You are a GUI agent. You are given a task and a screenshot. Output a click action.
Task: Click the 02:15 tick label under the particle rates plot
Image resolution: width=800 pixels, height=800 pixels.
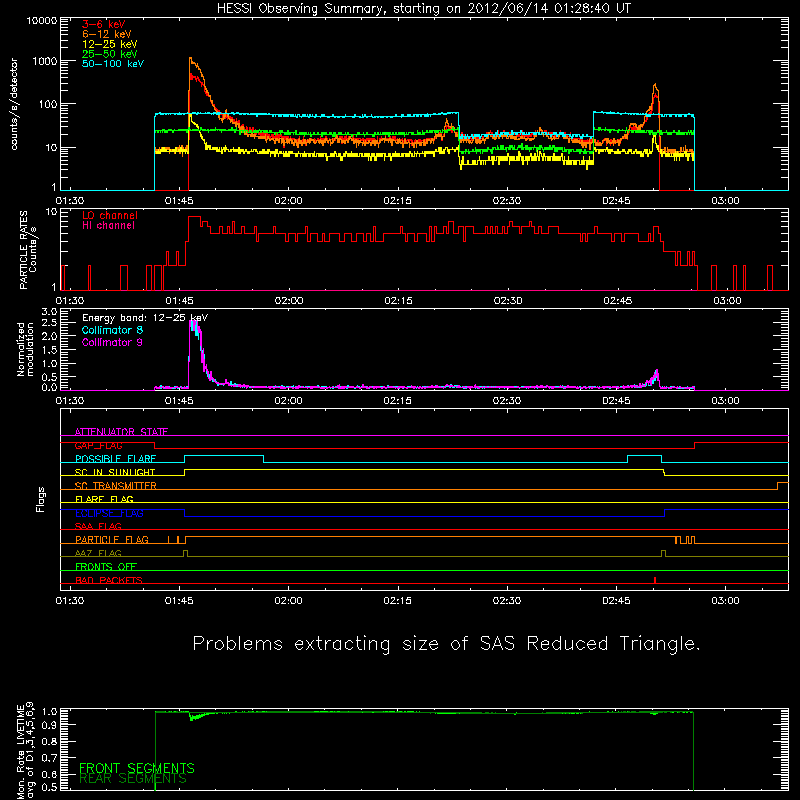point(398,301)
